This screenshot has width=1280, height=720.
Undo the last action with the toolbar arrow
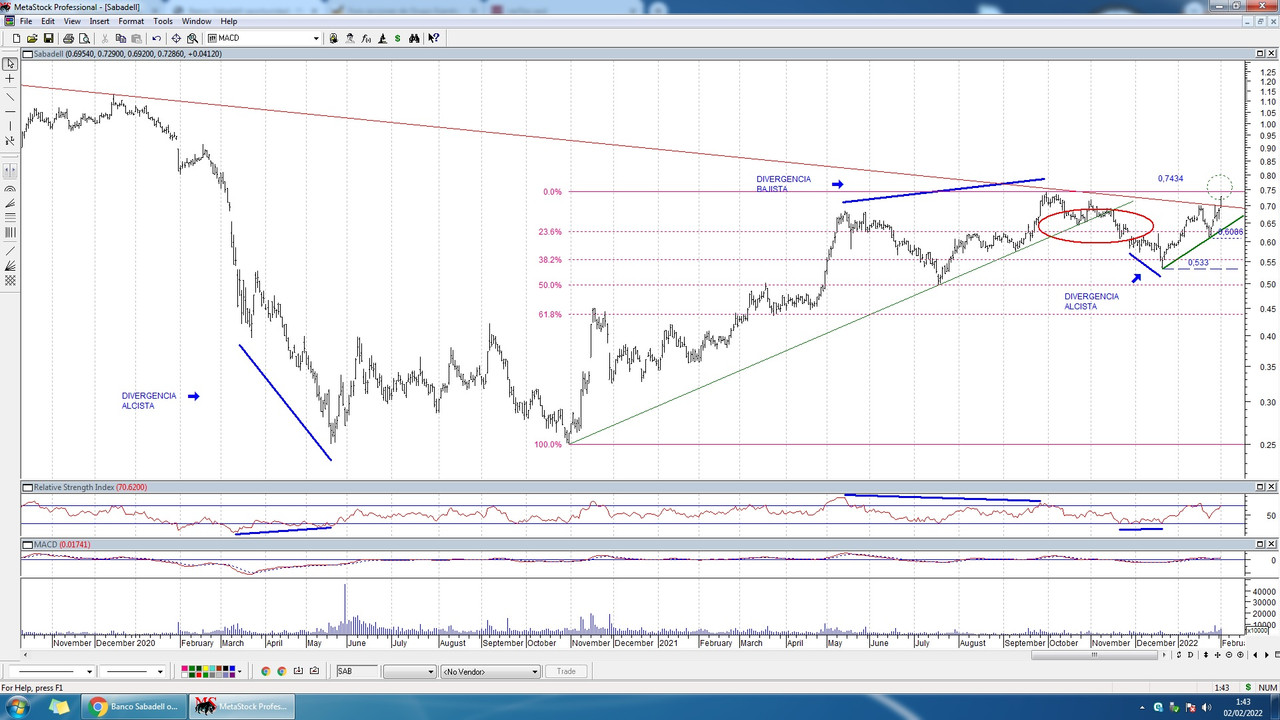point(156,38)
